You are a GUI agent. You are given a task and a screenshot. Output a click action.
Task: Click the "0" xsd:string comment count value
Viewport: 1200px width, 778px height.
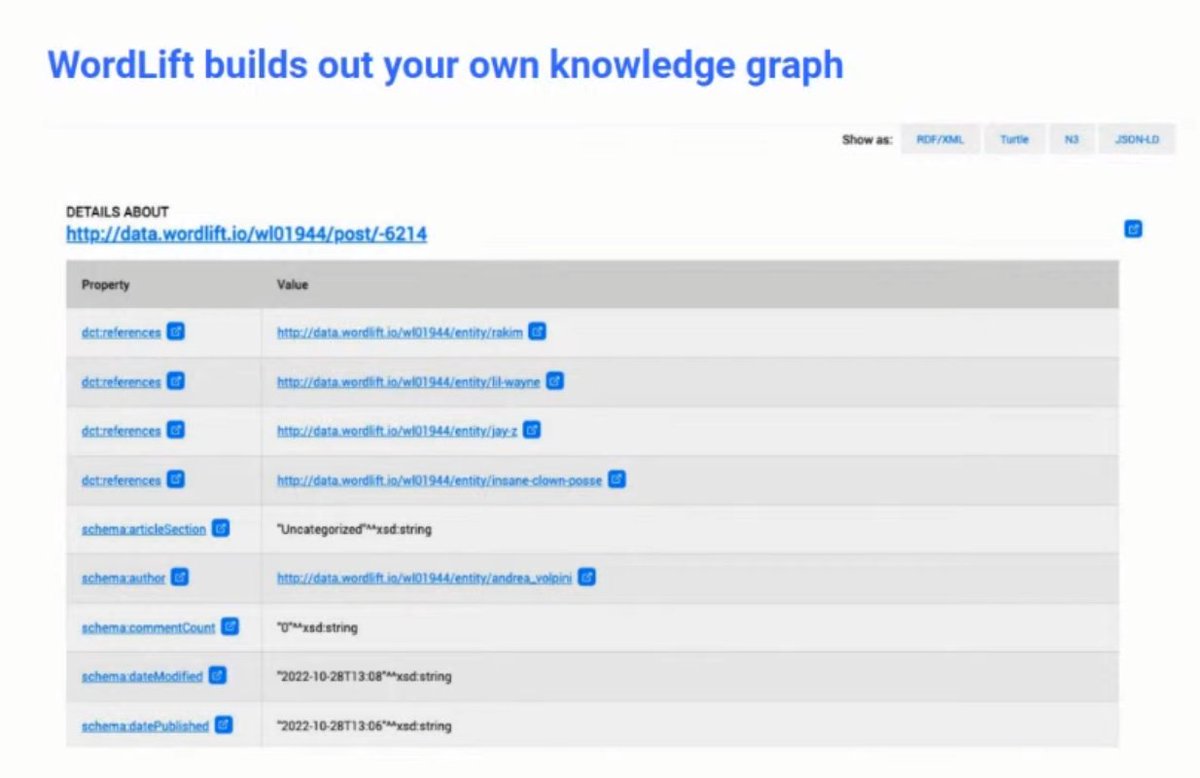(x=317, y=628)
